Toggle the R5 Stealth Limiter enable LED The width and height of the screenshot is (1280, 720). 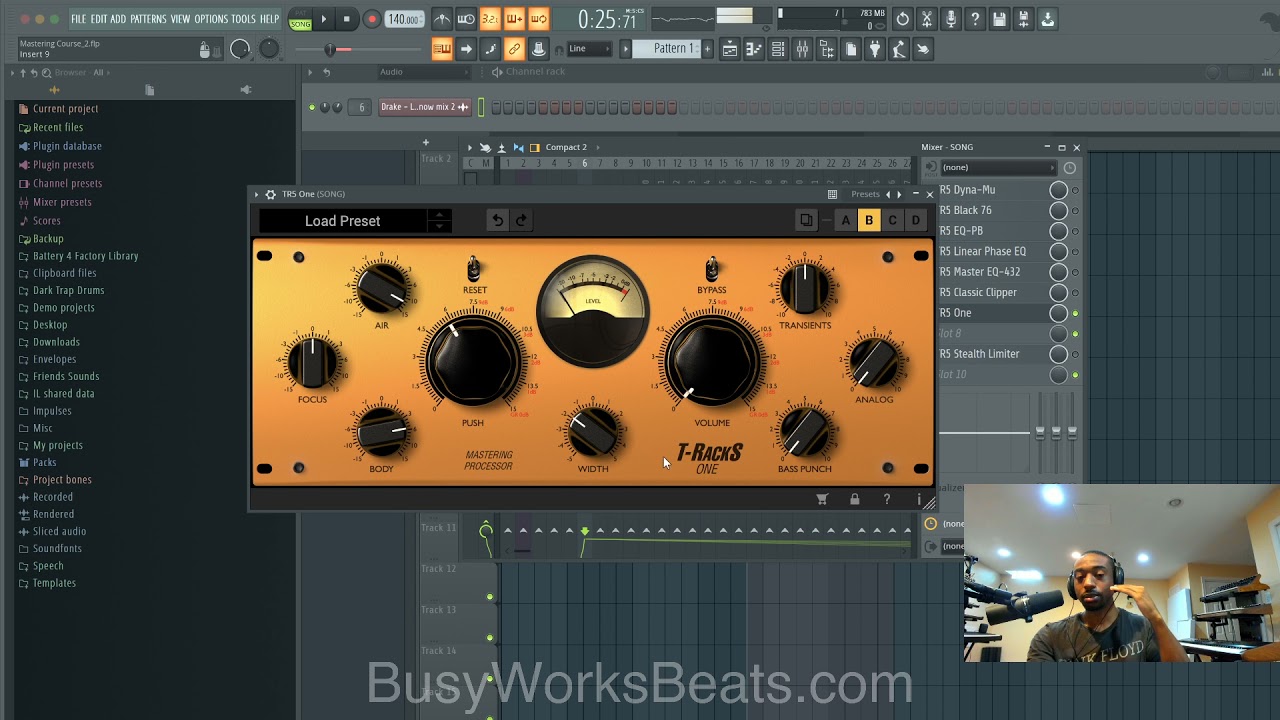[1075, 354]
